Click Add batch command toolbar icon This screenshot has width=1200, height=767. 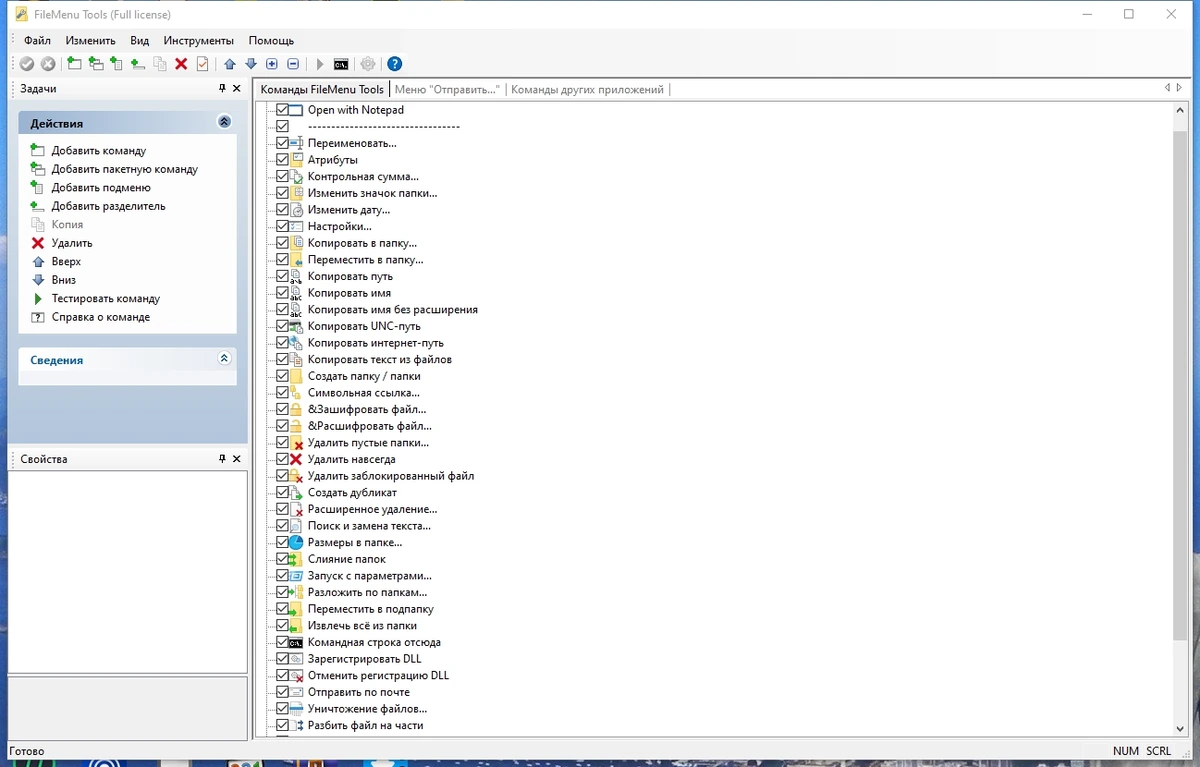pyautogui.click(x=96, y=64)
